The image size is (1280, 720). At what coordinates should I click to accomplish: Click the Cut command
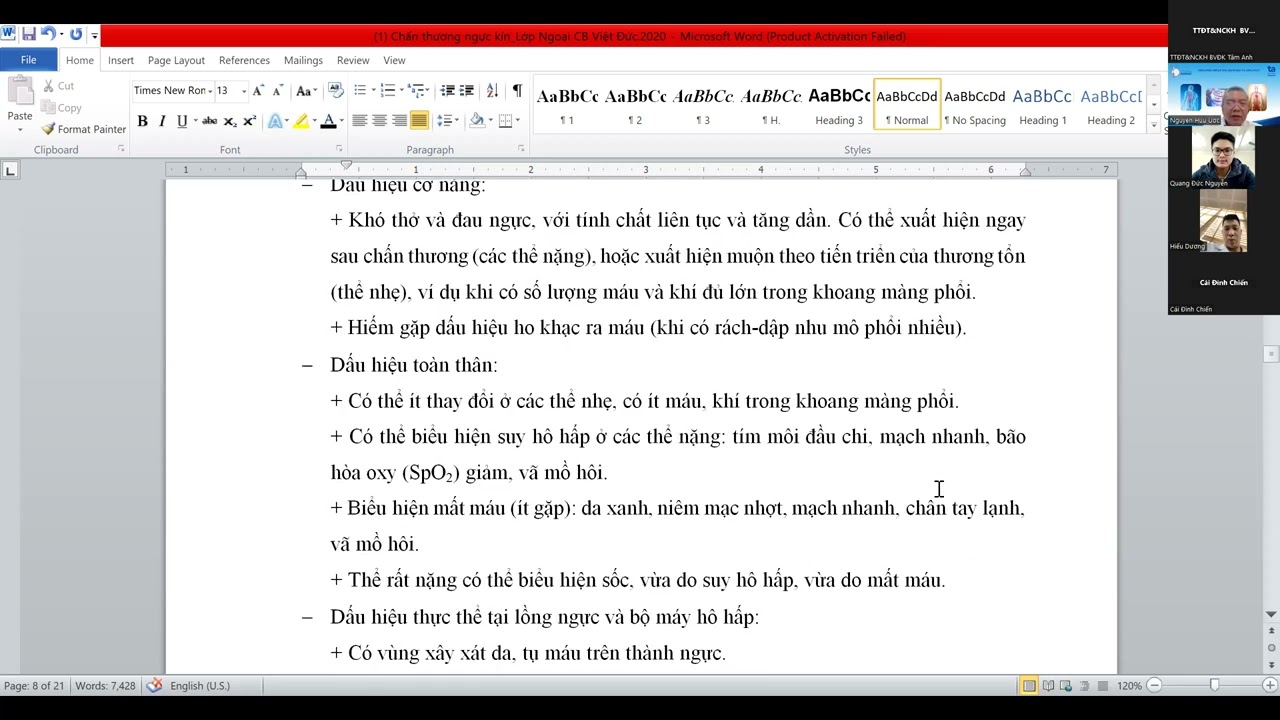59,87
